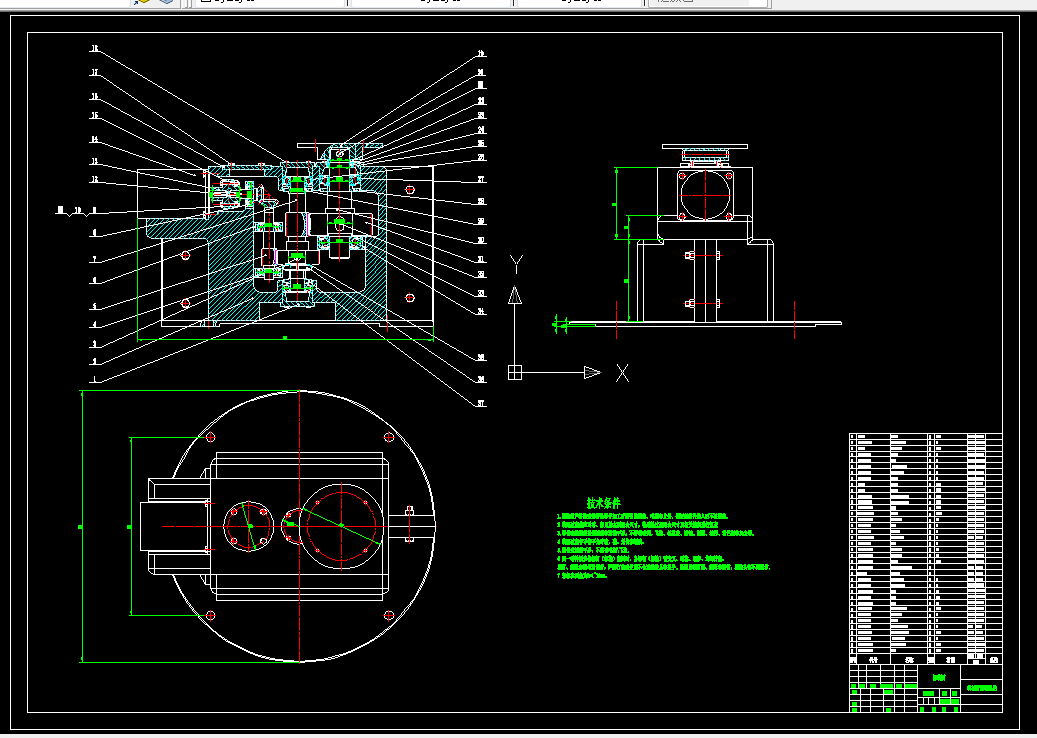Select the X axis label
The height and width of the screenshot is (738, 1037).
pos(622,373)
